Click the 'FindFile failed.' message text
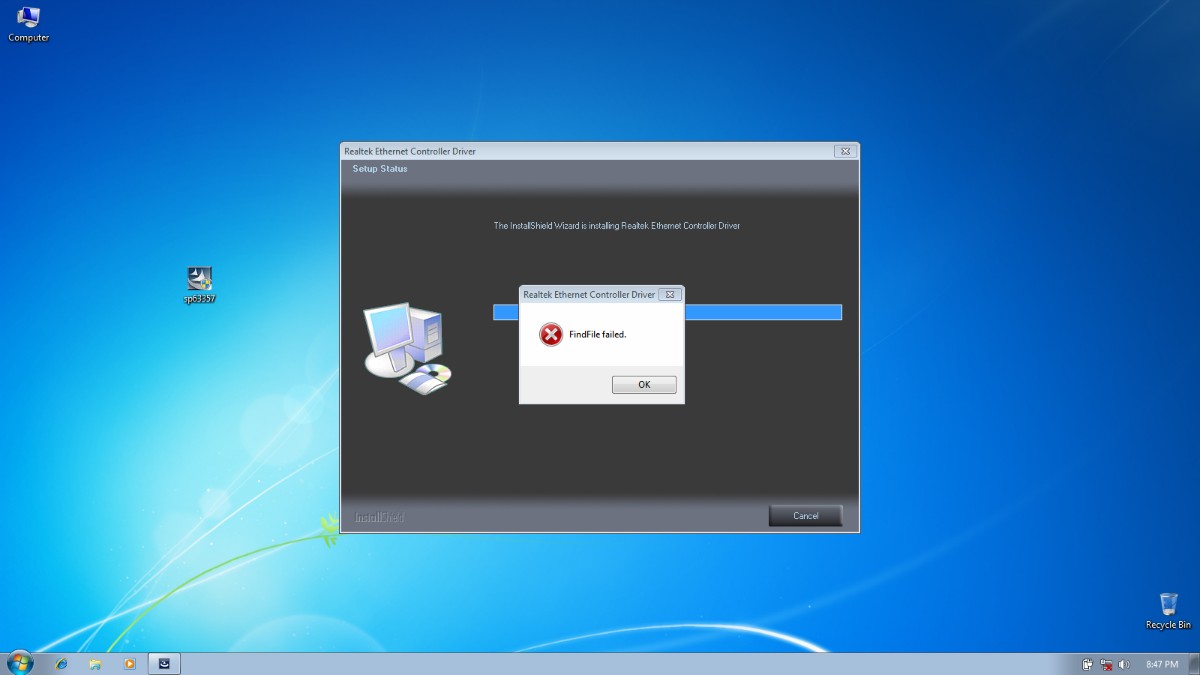 point(597,335)
